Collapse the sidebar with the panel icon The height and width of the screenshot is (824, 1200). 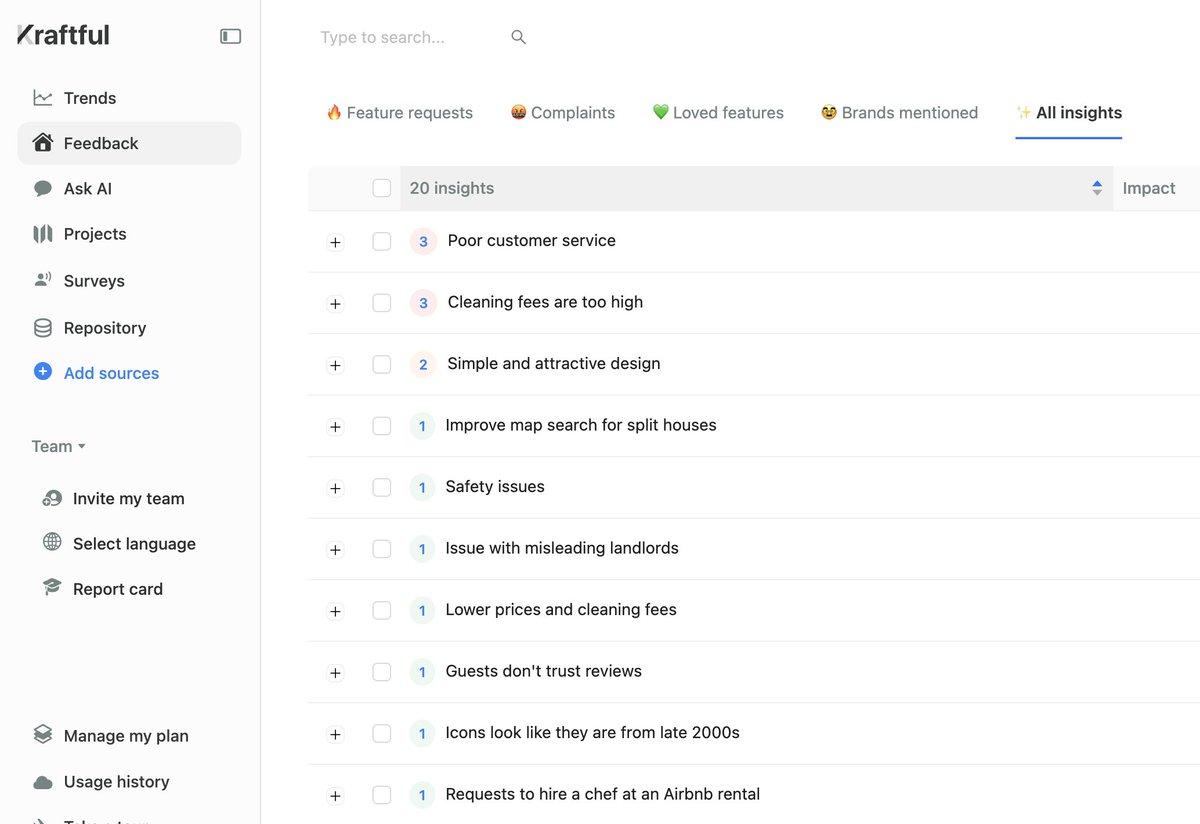[230, 35]
